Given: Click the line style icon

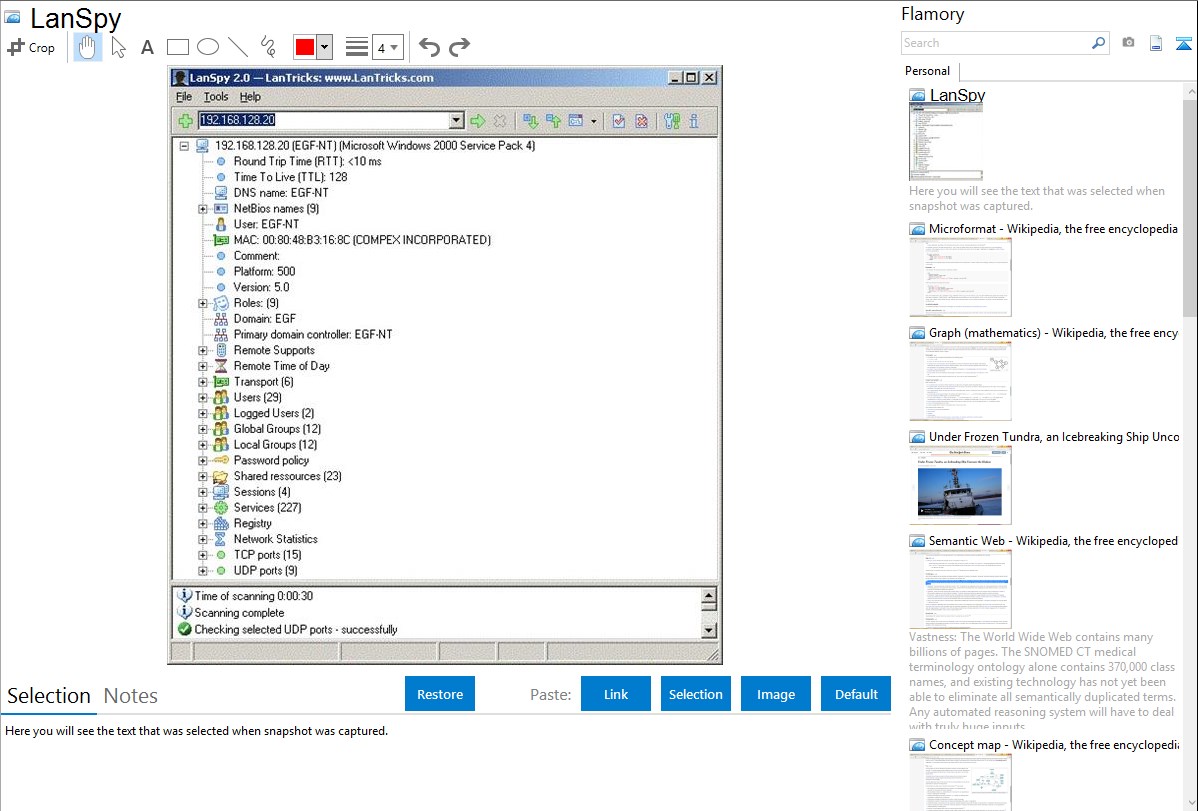Looking at the screenshot, I should (357, 47).
